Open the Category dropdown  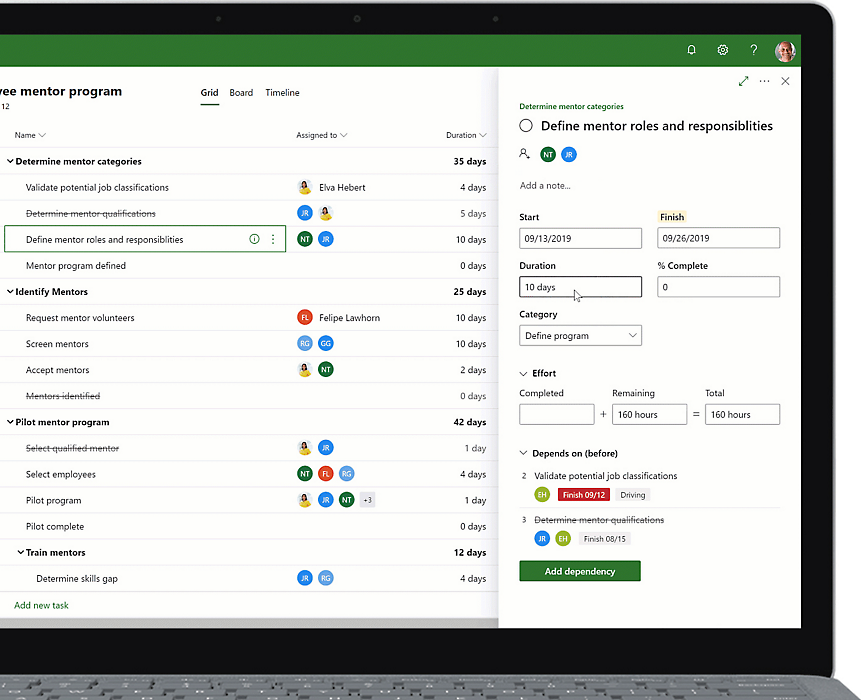[580, 336]
